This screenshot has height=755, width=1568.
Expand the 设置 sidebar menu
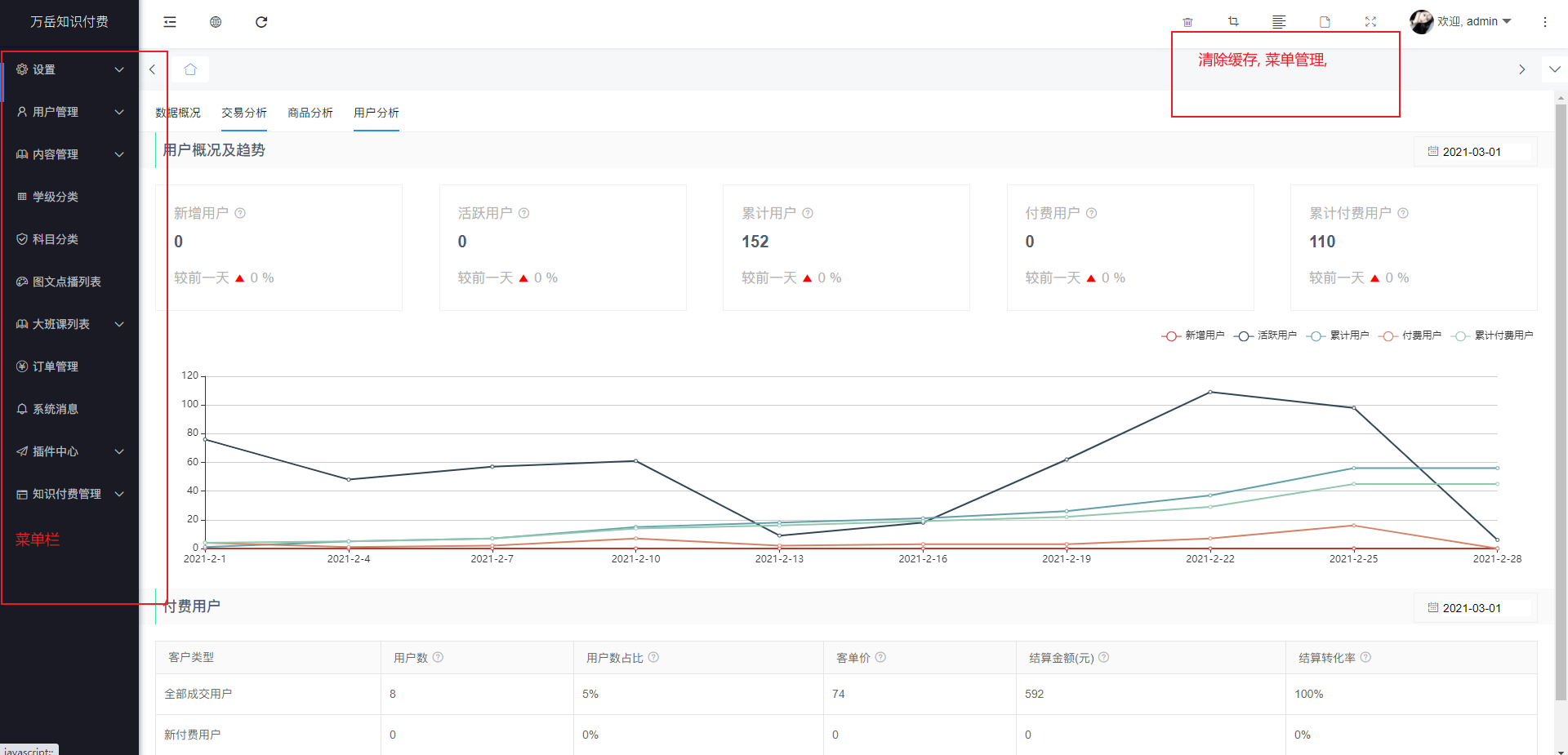click(69, 69)
